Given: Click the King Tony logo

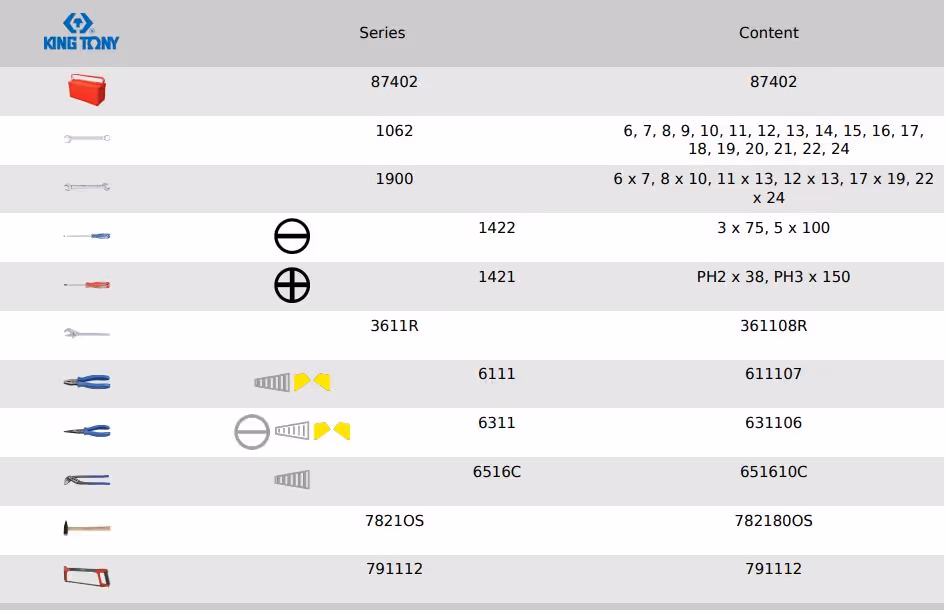Looking at the screenshot, I should click(x=81, y=32).
